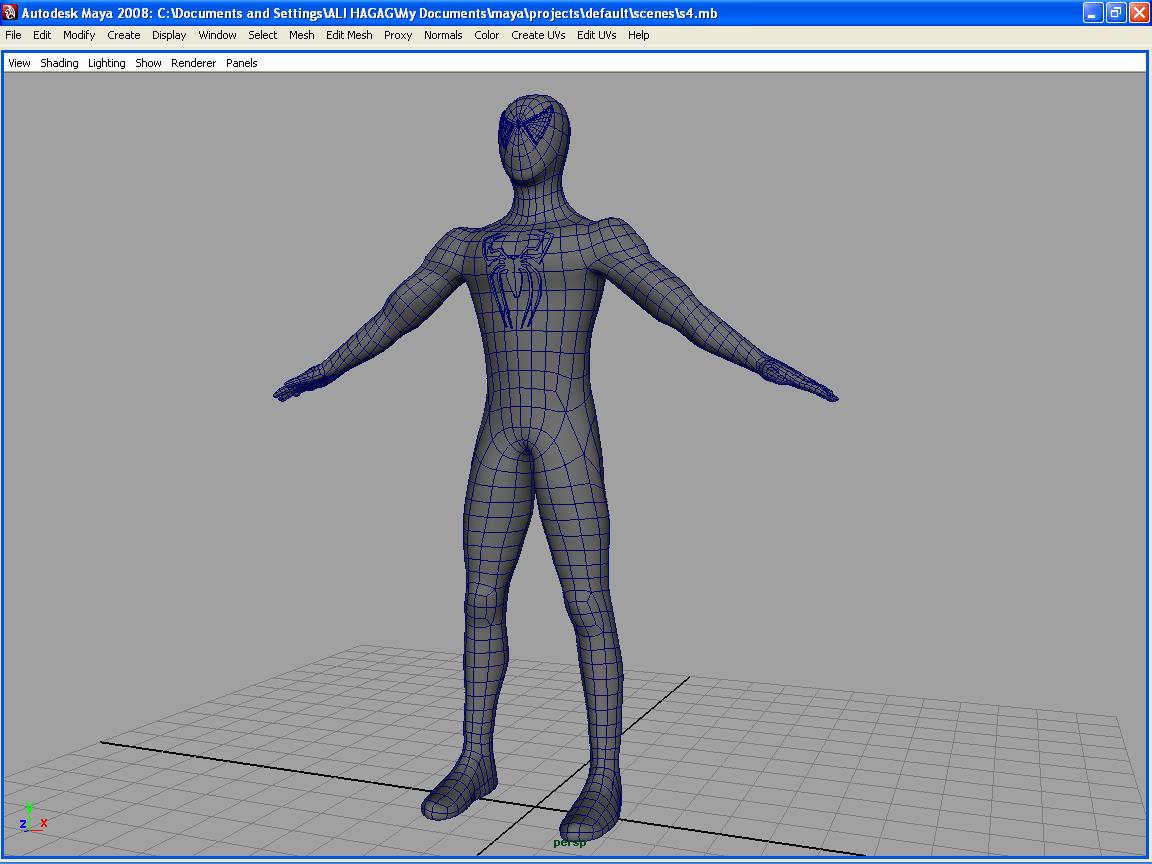Select the character model's head
The width and height of the screenshot is (1152, 864).
click(534, 138)
